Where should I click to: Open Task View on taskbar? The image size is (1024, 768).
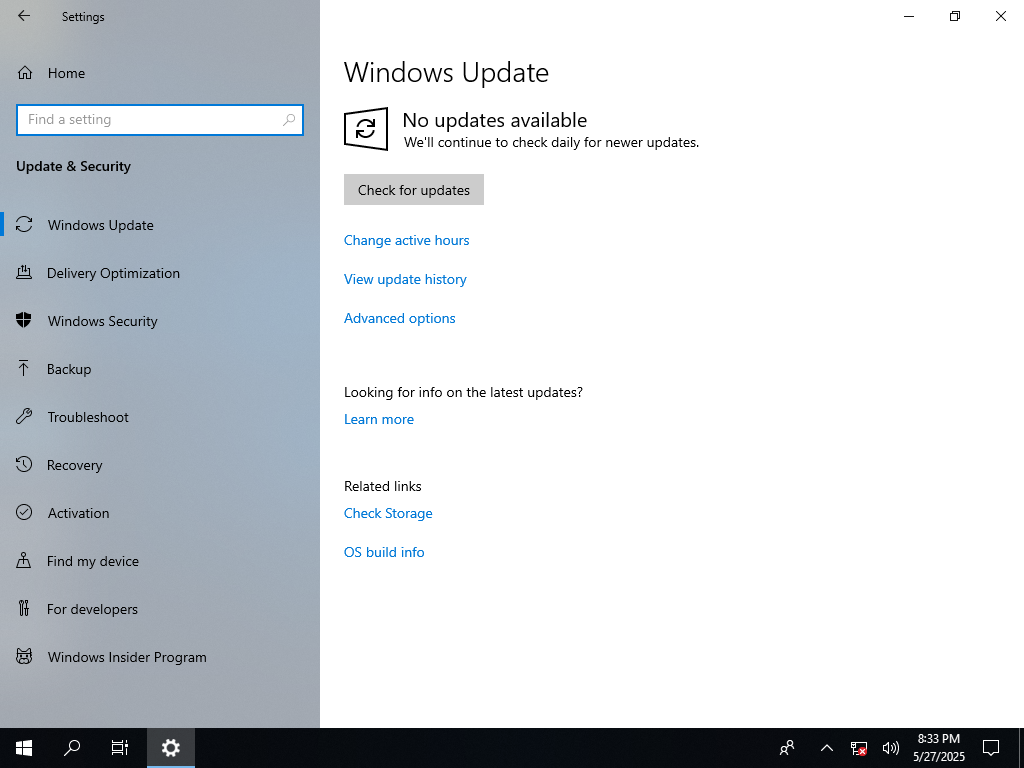point(120,748)
